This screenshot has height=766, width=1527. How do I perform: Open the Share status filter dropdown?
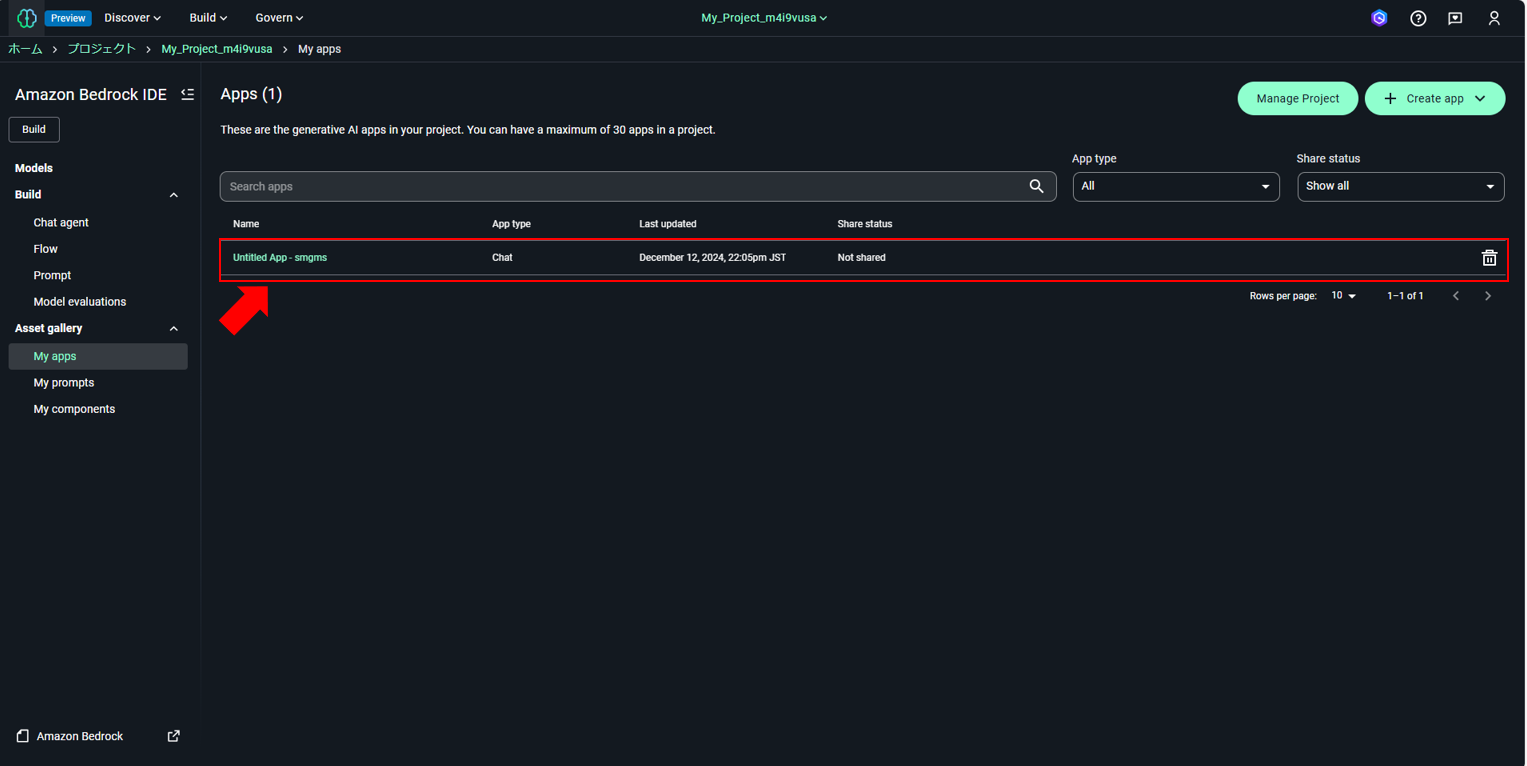1401,186
